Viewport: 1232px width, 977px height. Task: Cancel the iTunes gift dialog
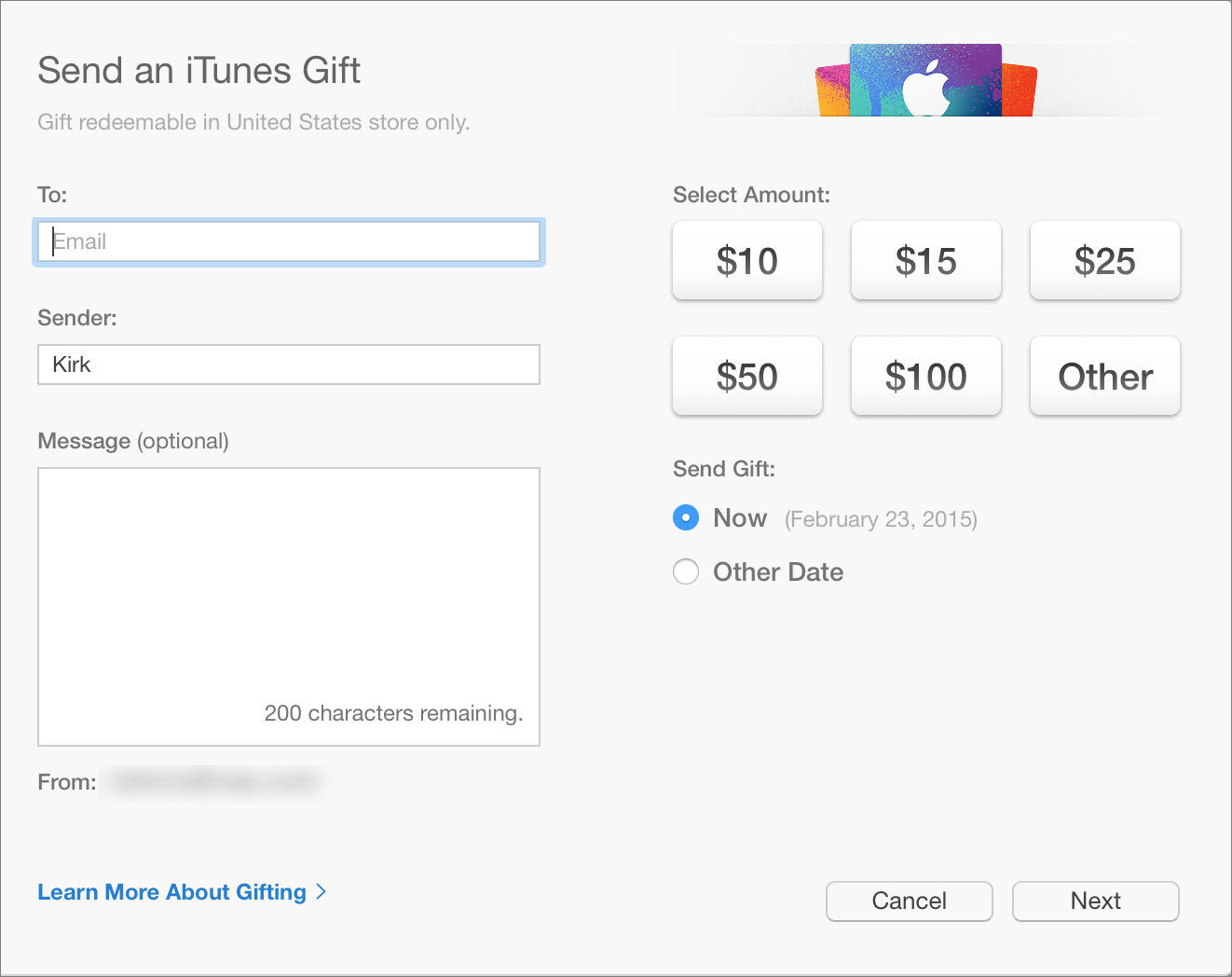pyautogui.click(x=910, y=901)
